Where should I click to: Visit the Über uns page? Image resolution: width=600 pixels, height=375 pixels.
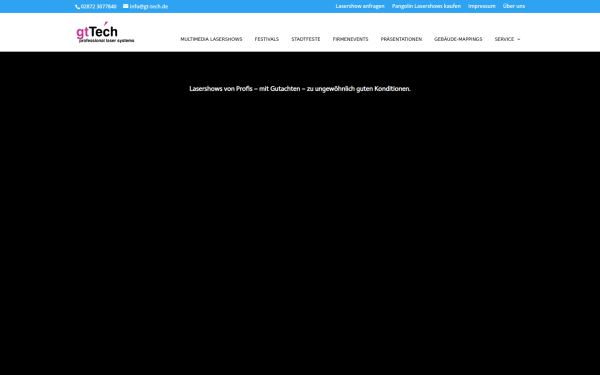click(514, 6)
